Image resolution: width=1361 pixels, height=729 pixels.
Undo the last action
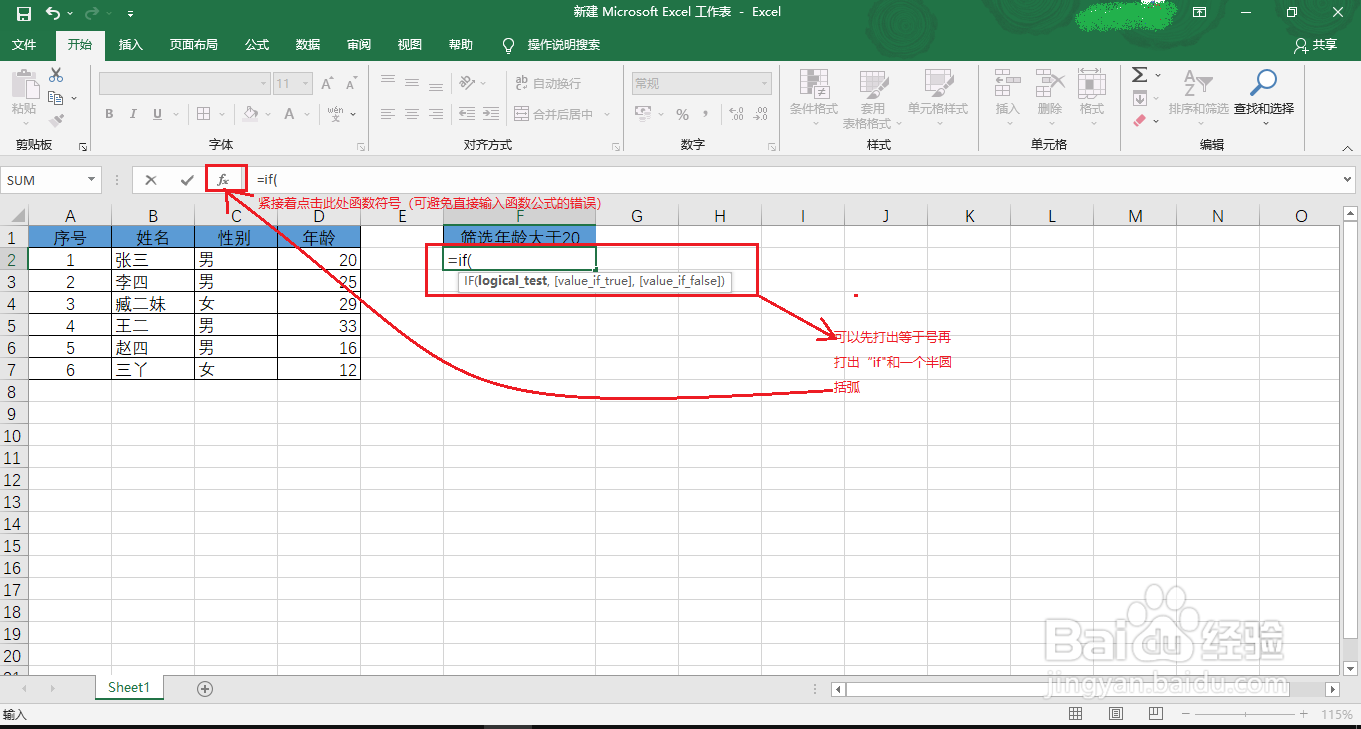tap(53, 13)
